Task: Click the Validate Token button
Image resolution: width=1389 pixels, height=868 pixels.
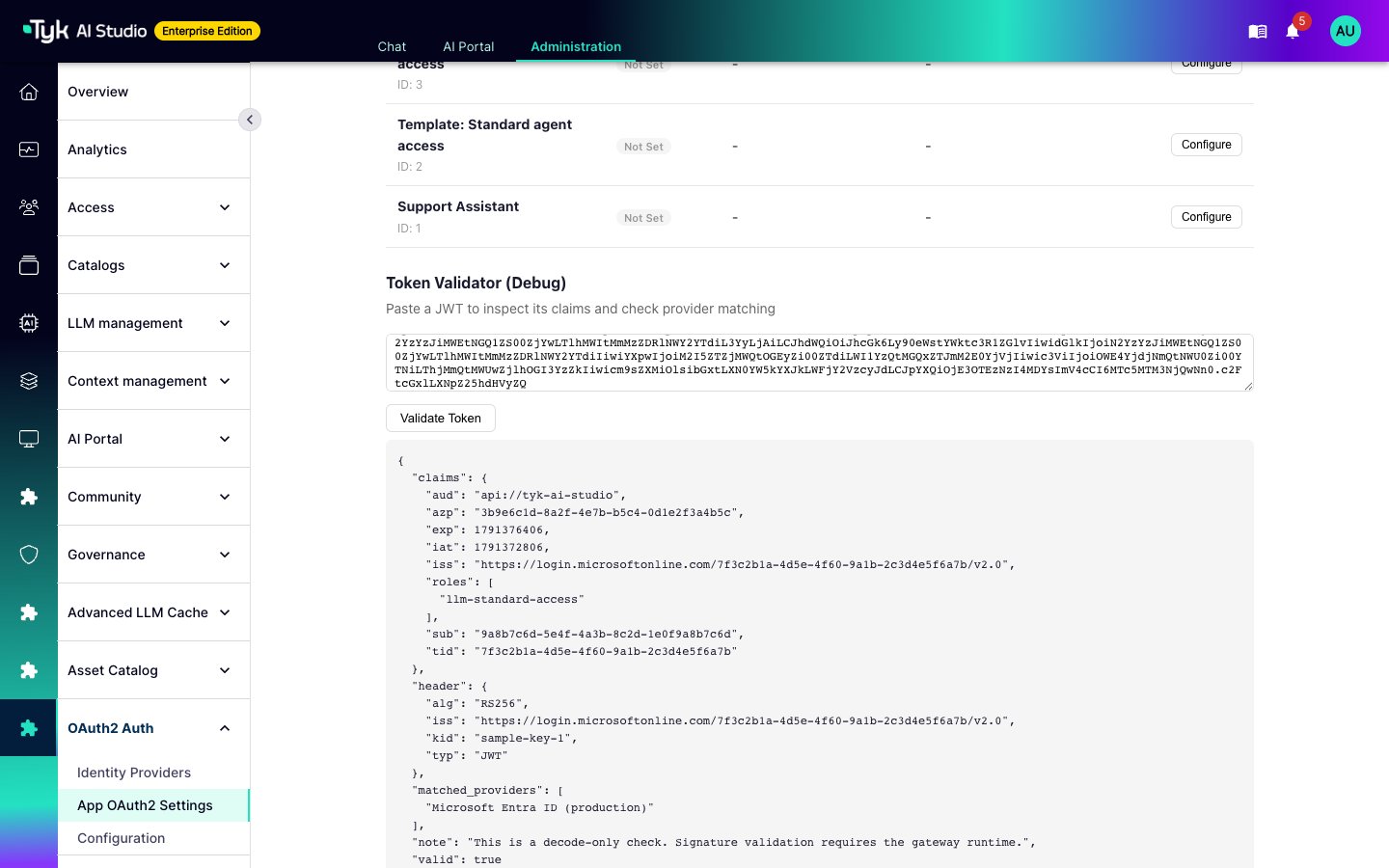Action: click(x=441, y=418)
